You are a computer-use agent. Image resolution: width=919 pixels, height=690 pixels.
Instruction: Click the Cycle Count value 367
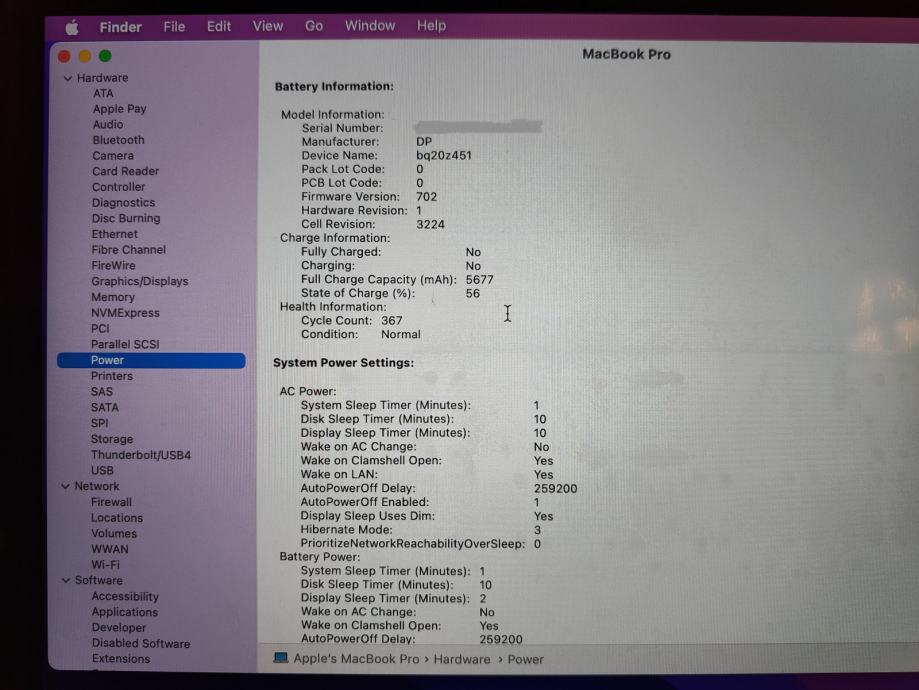click(x=392, y=321)
